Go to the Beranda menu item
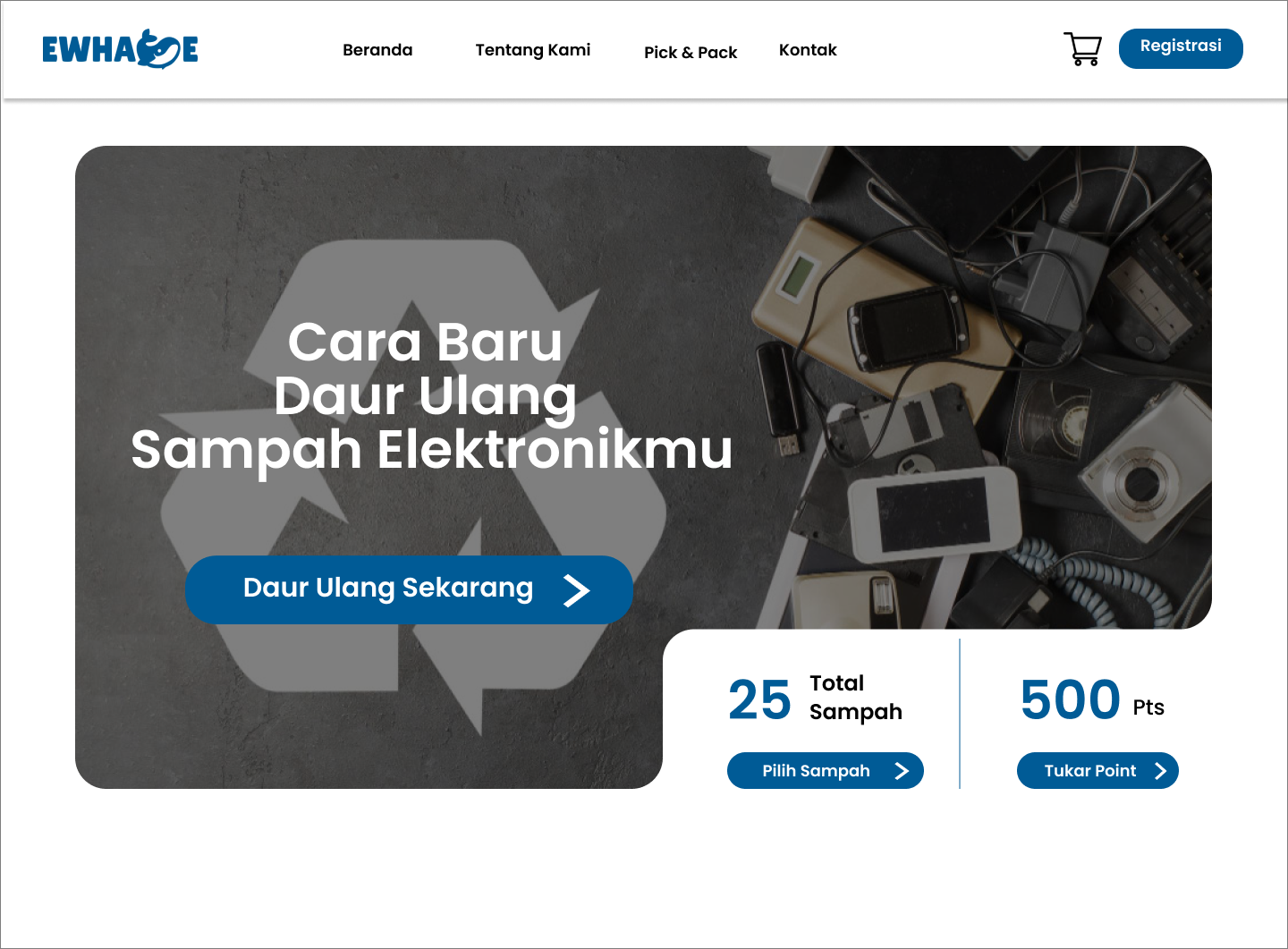This screenshot has height=949, width=1288. (377, 50)
